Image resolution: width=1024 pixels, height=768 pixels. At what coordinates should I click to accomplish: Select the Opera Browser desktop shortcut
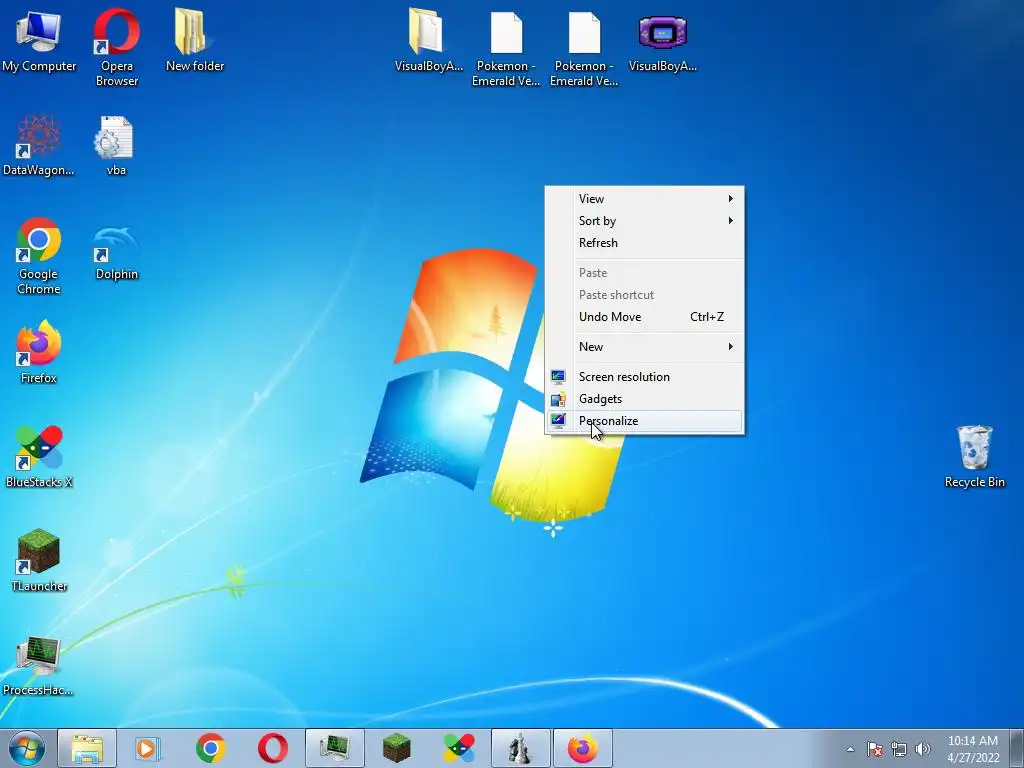(x=116, y=47)
